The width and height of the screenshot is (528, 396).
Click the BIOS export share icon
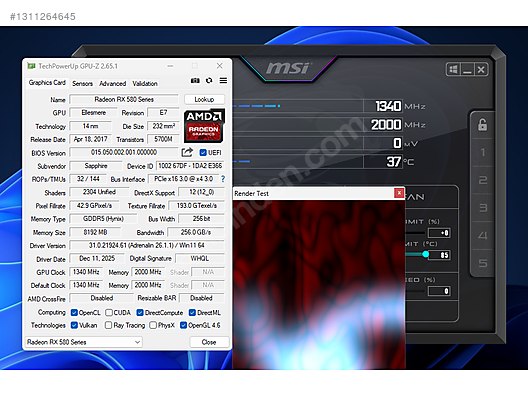[x=187, y=152]
